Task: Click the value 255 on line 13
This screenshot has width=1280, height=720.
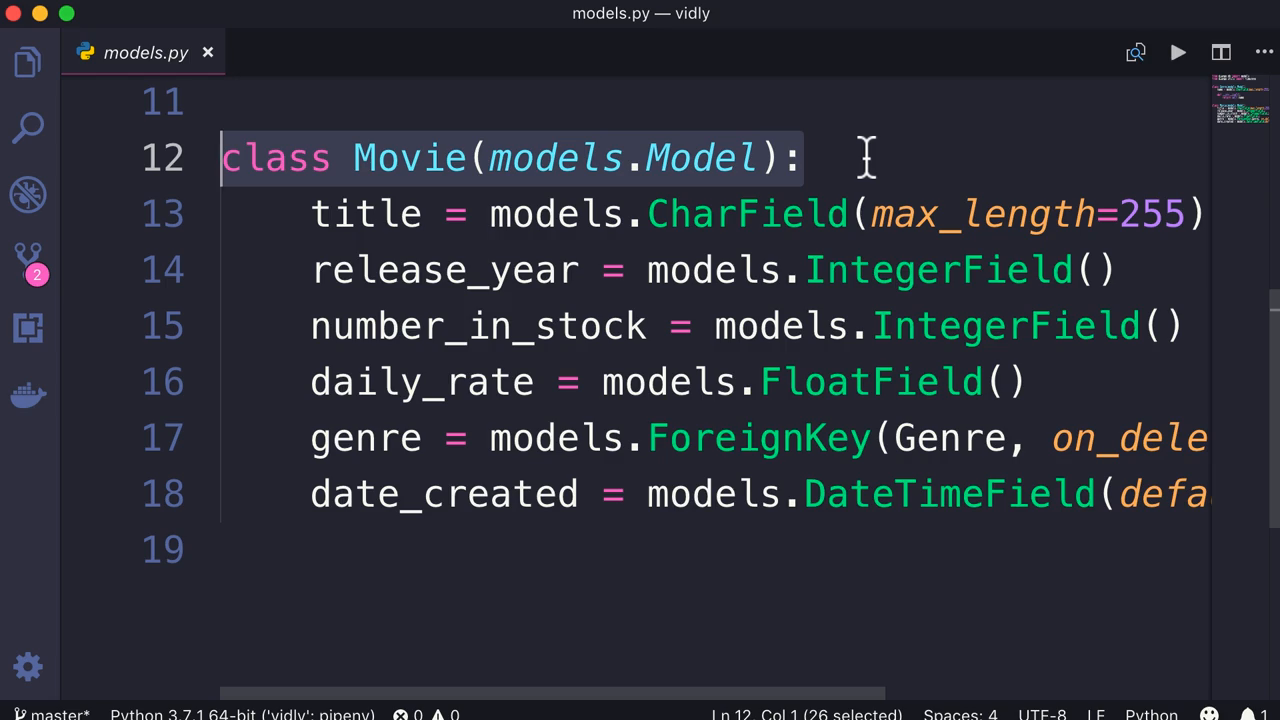Action: pyautogui.click(x=1152, y=214)
